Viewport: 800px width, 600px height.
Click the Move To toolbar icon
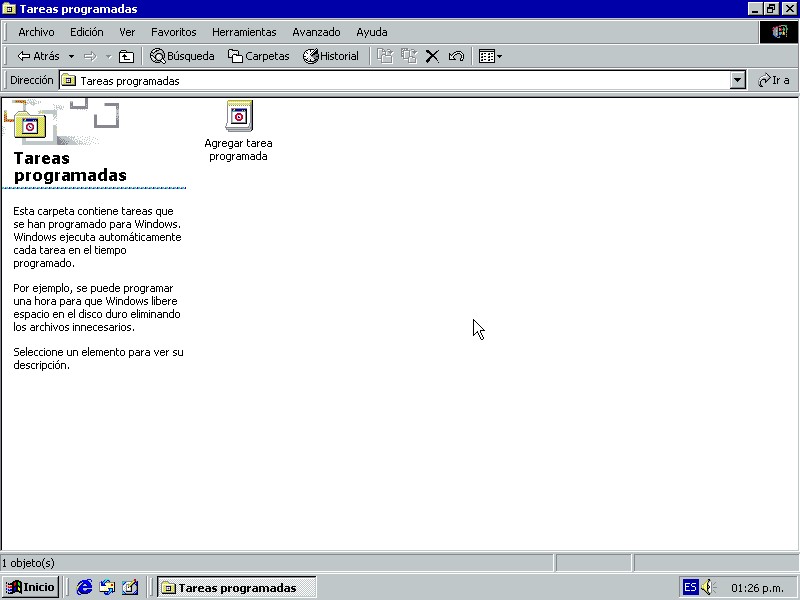tap(385, 56)
